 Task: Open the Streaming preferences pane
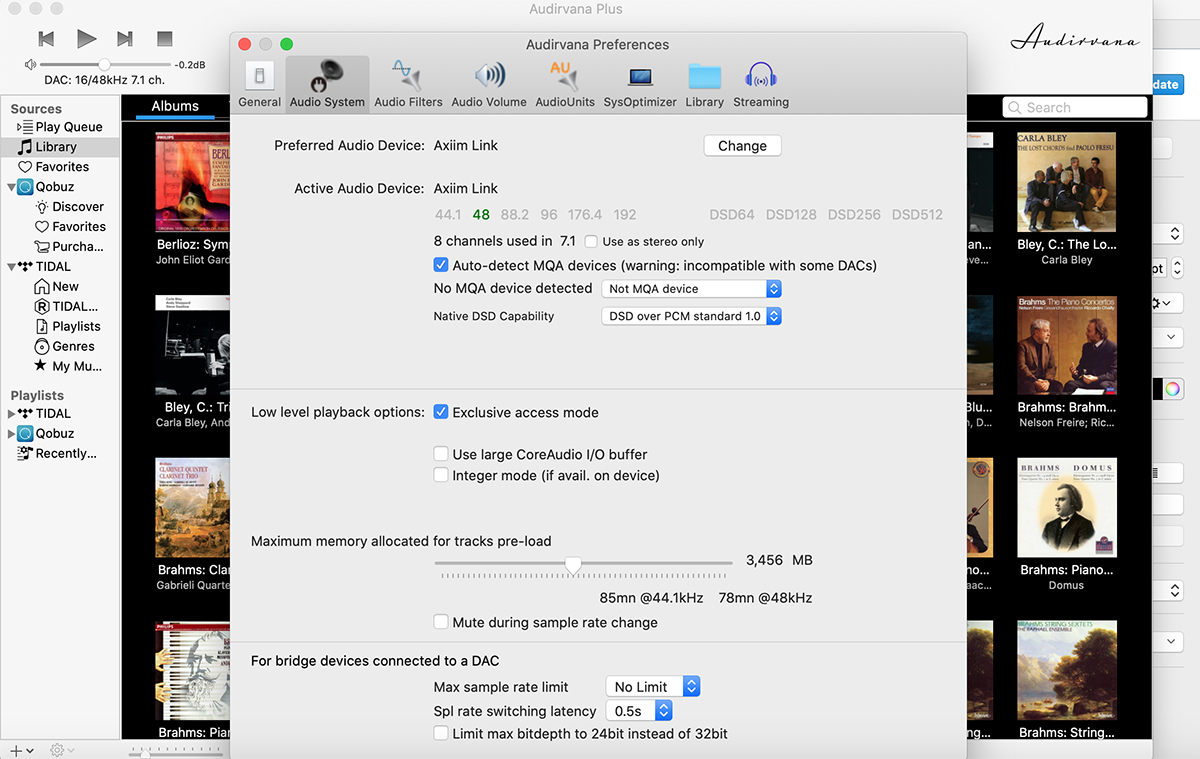tap(761, 84)
